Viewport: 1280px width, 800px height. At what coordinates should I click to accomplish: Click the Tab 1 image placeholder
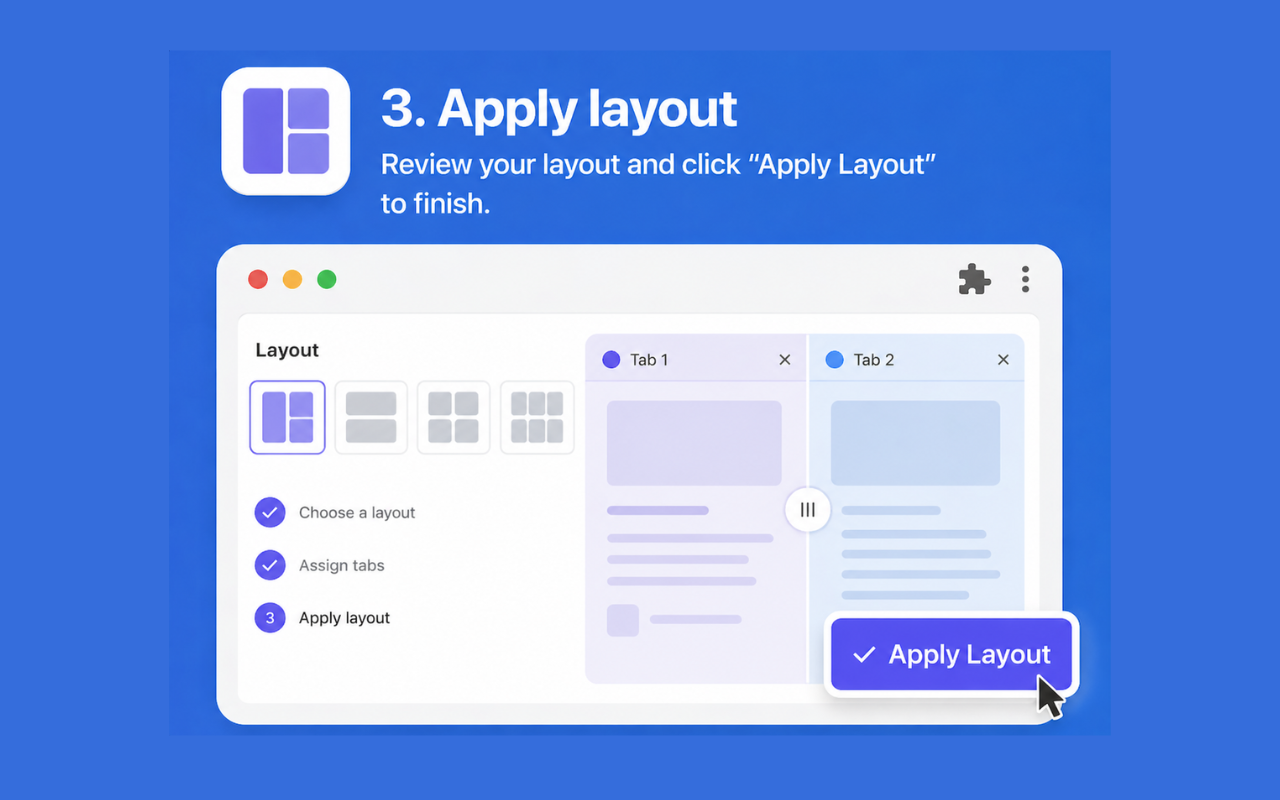(x=694, y=443)
